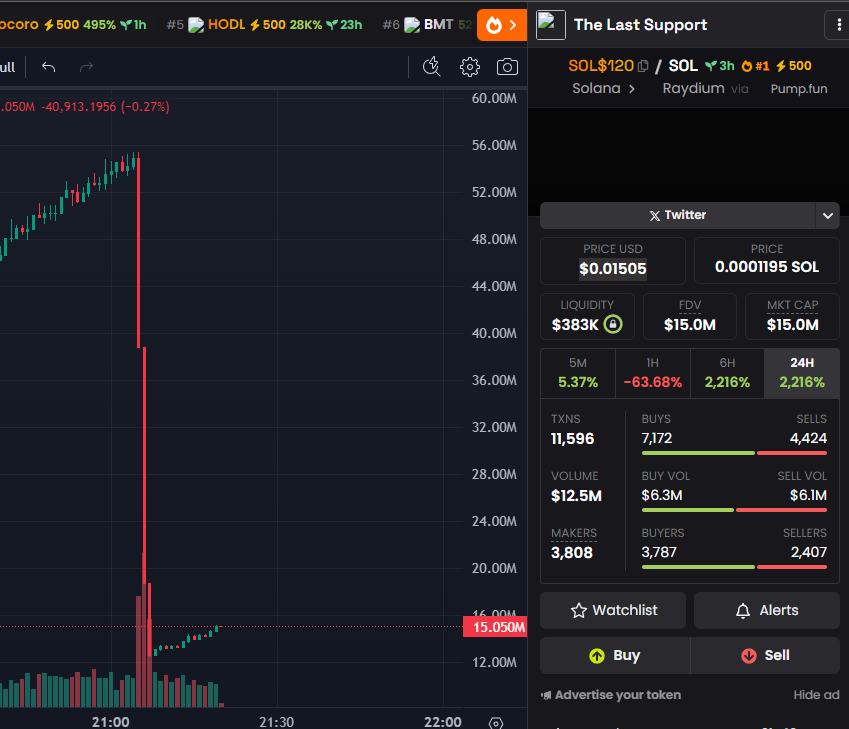This screenshot has width=849, height=729.
Task: Select the 1H timeframe tab
Action: pyautogui.click(x=652, y=373)
